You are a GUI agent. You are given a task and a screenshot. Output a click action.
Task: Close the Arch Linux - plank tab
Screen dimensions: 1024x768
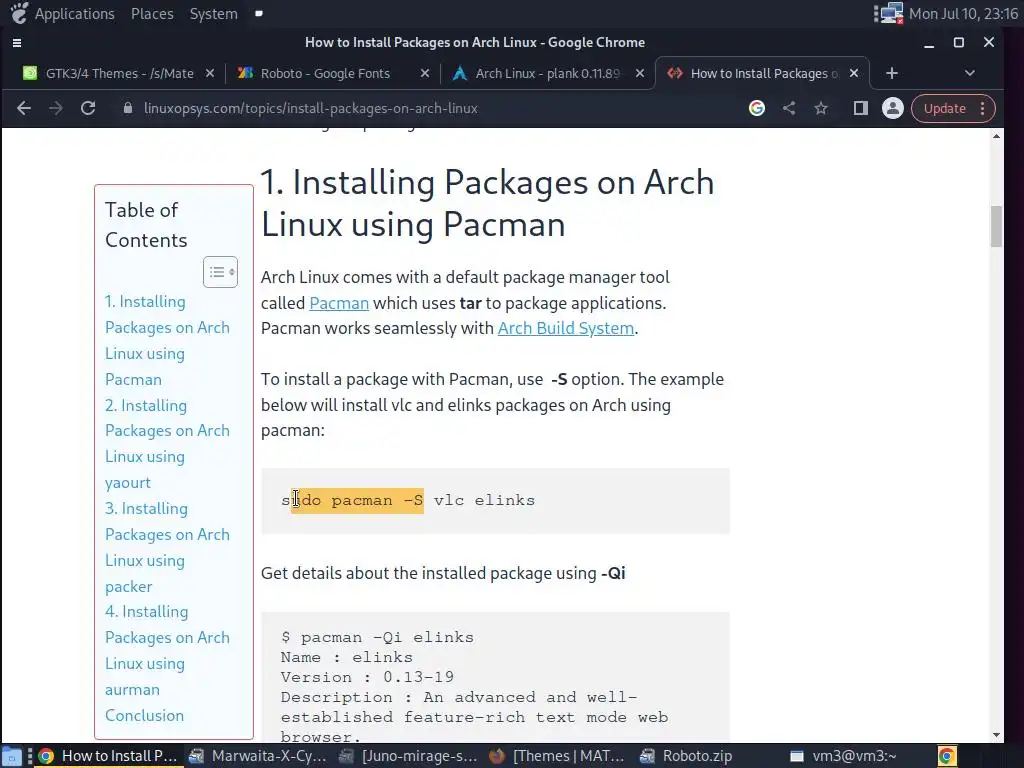640,73
